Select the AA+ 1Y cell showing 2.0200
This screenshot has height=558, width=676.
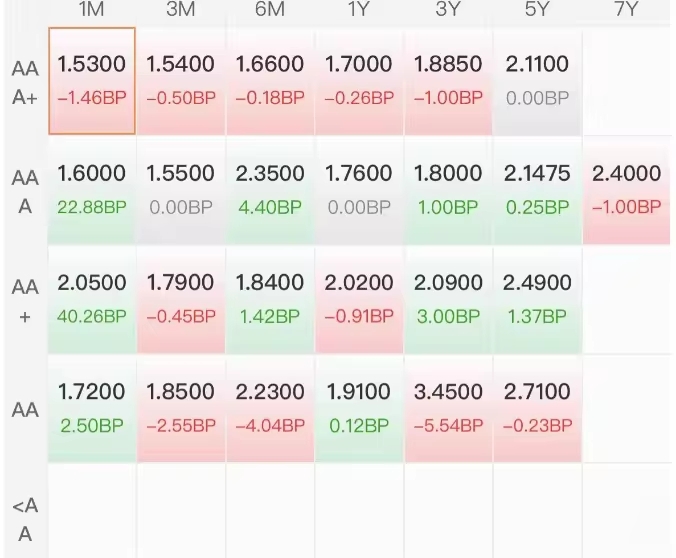tap(359, 298)
